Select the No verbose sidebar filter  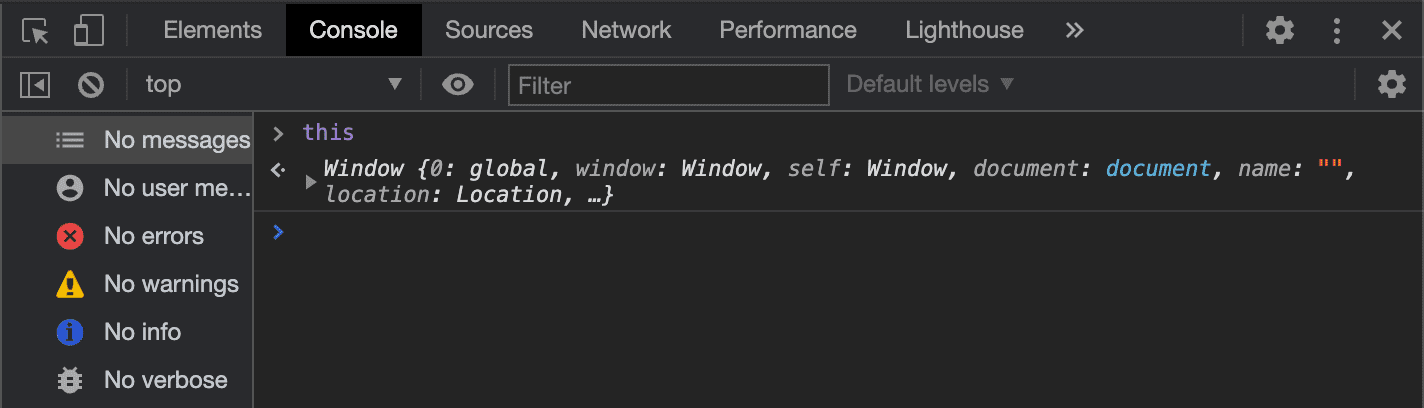[x=165, y=380]
